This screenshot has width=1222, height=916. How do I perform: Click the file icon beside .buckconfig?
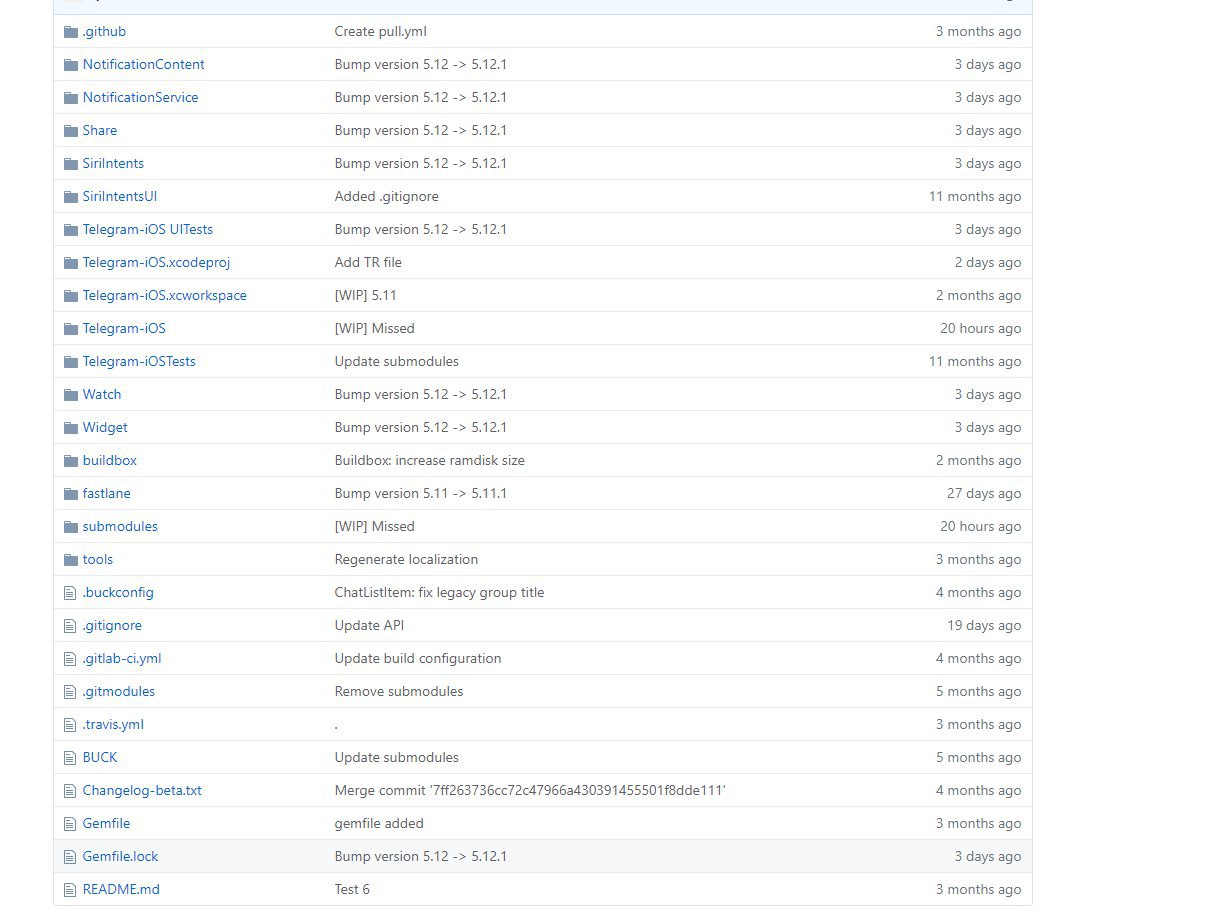70,593
